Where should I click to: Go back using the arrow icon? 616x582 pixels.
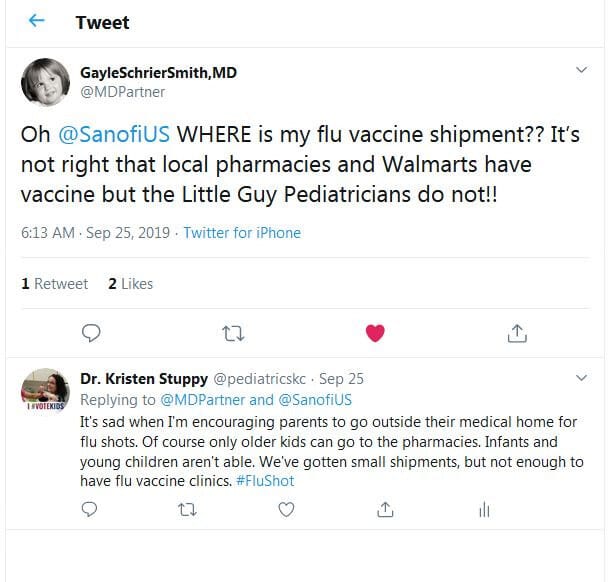[x=37, y=20]
